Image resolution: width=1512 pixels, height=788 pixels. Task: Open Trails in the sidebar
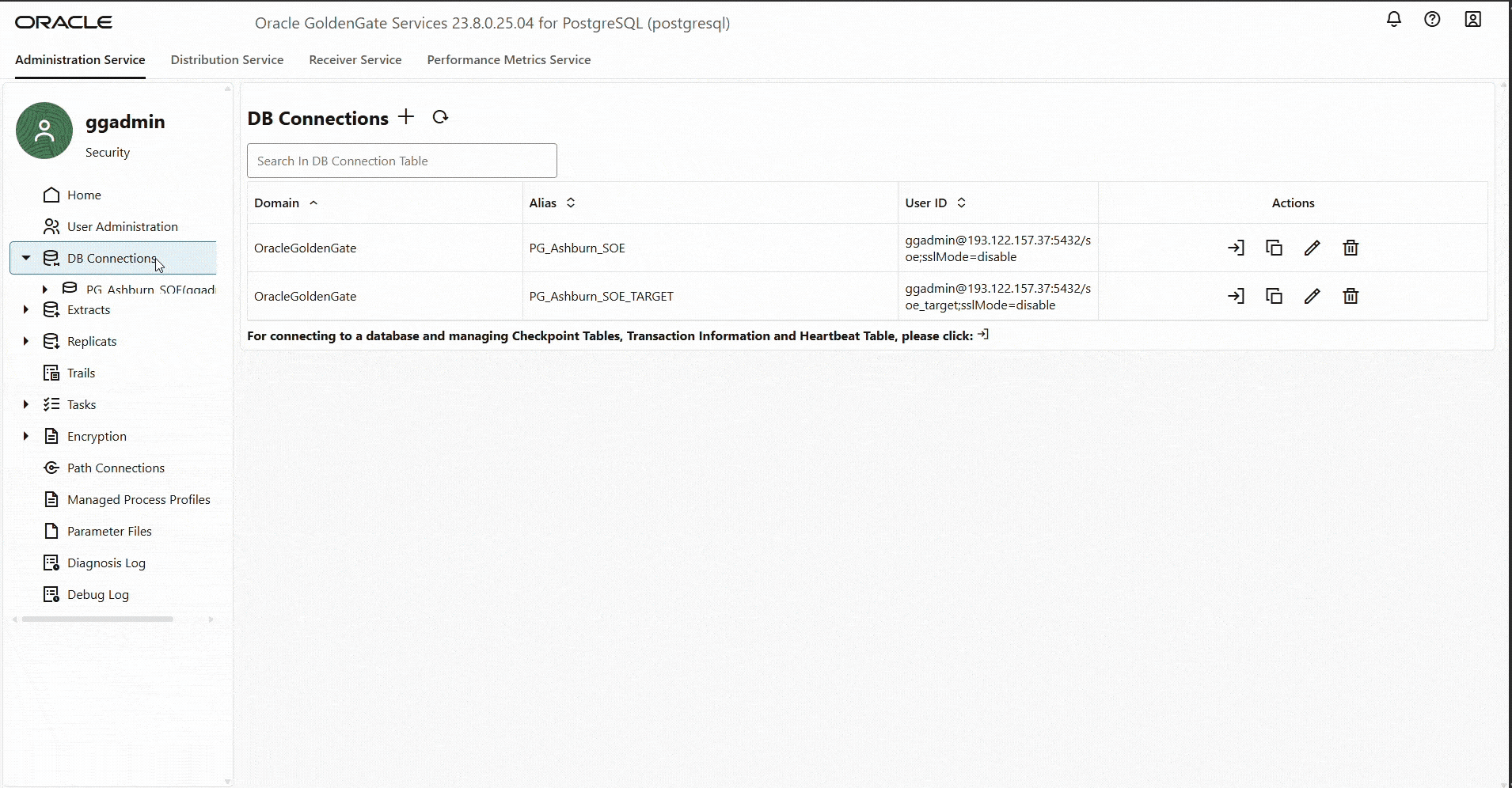pos(81,373)
